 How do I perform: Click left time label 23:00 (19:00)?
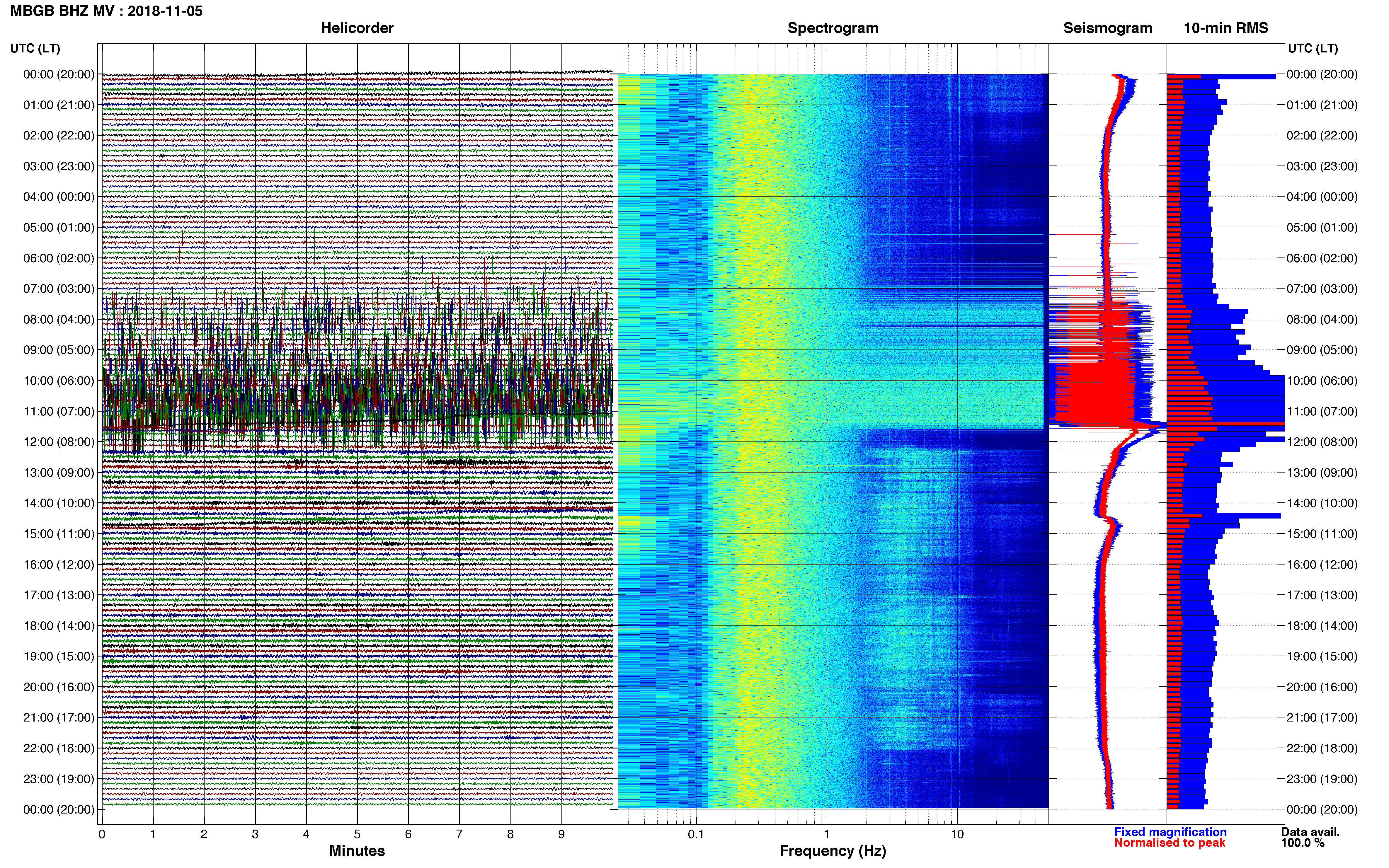pos(59,779)
